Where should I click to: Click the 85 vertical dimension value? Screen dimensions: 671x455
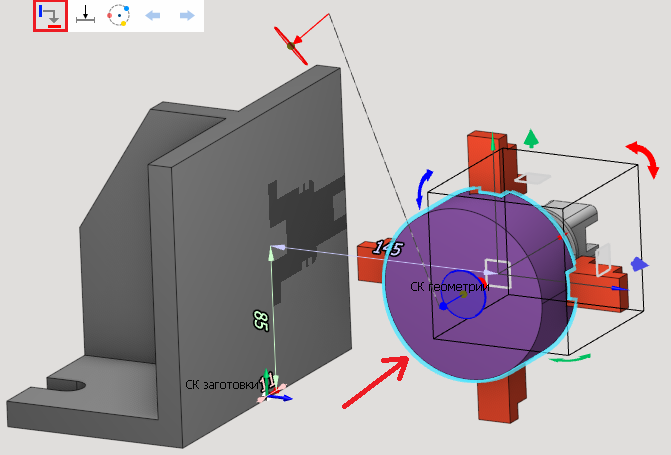pos(260,320)
